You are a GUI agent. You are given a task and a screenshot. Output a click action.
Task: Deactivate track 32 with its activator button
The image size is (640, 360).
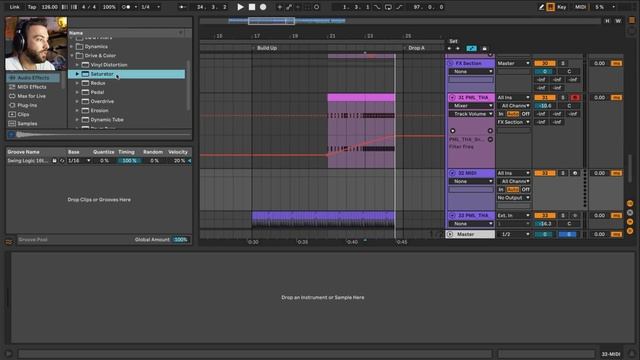[544, 173]
